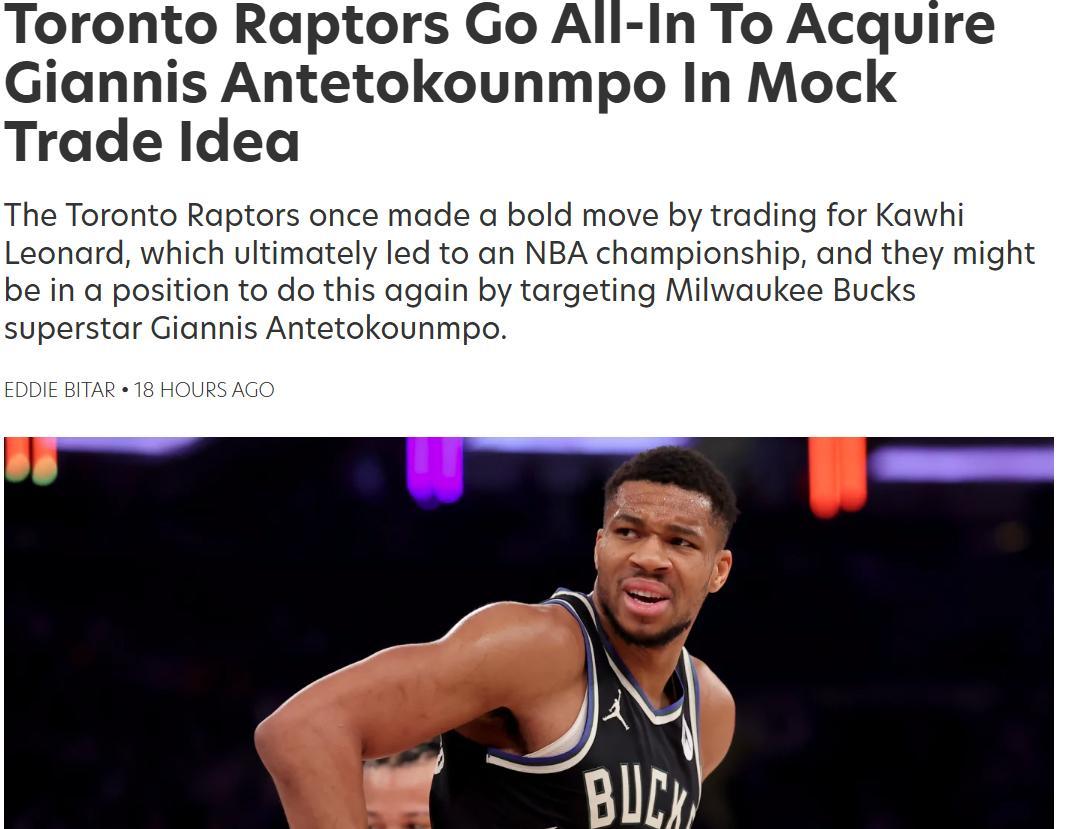Image resolution: width=1065 pixels, height=829 pixels.
Task: Click the Eddie Bitar author name
Action: pyautogui.click(x=60, y=390)
